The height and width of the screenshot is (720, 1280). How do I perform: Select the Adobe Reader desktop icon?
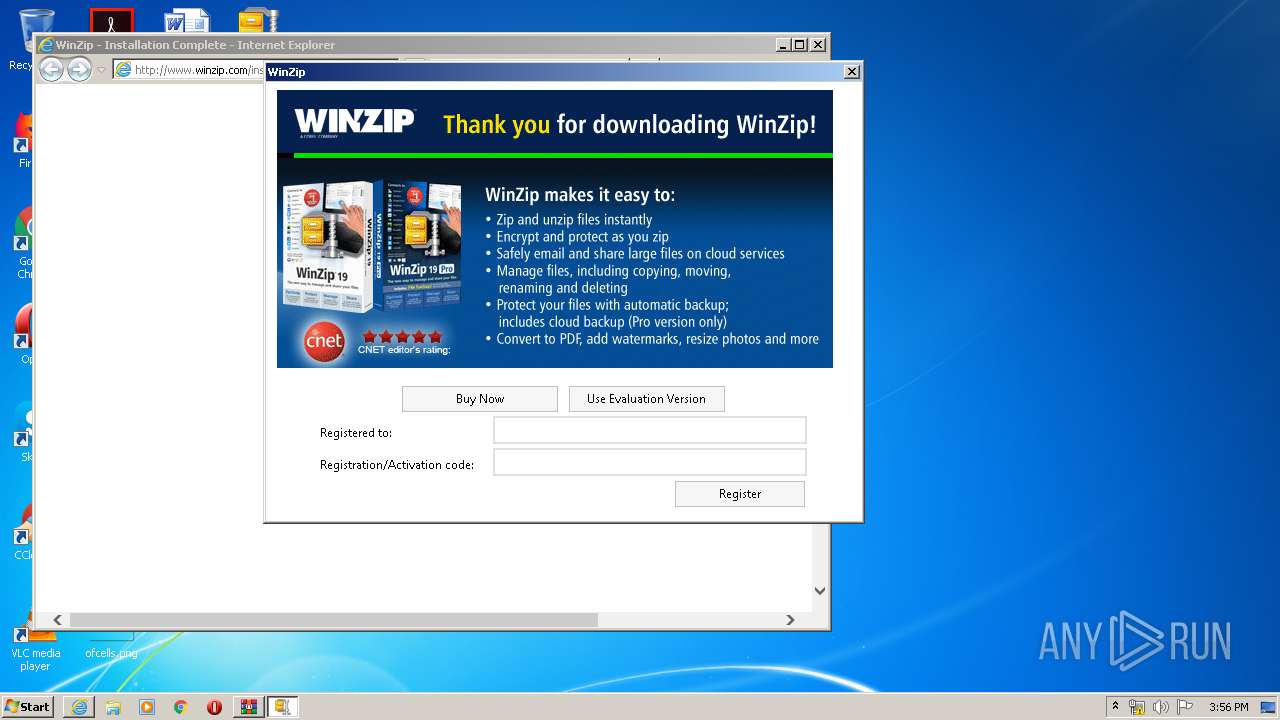click(x=111, y=20)
